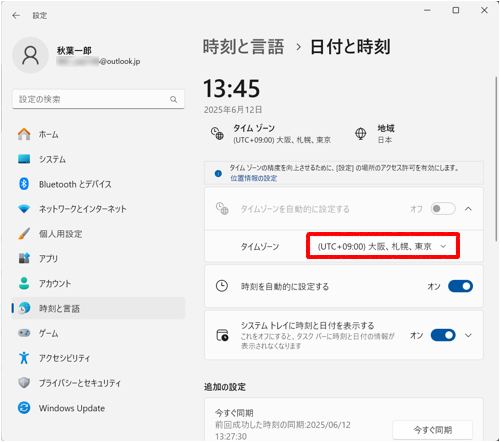Click the search magnifier icon
The height and width of the screenshot is (442, 500).
click(x=174, y=99)
